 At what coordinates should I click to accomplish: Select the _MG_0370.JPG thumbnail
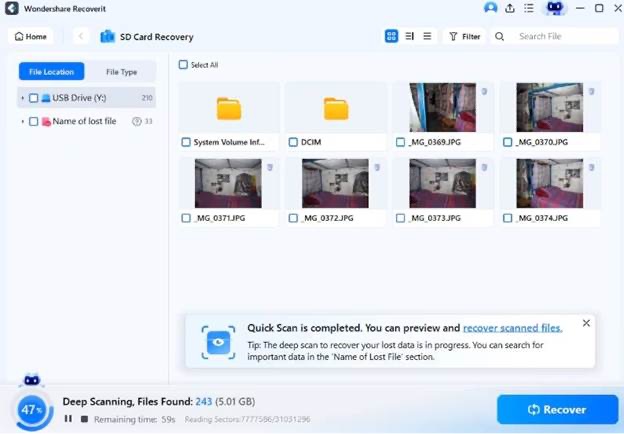pyautogui.click(x=550, y=107)
